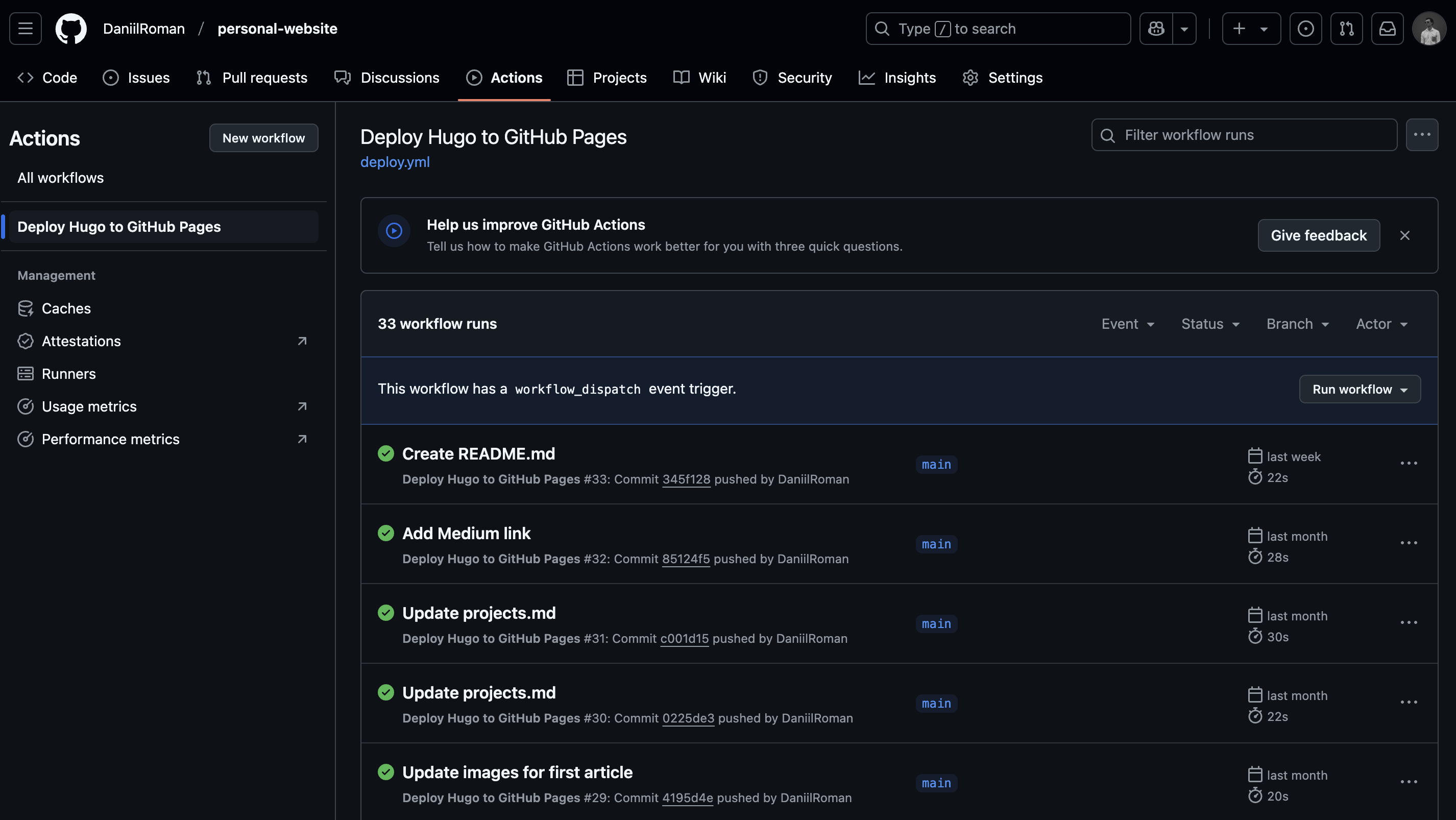Open the Projects tab
The width and height of the screenshot is (1456, 820).
click(607, 78)
